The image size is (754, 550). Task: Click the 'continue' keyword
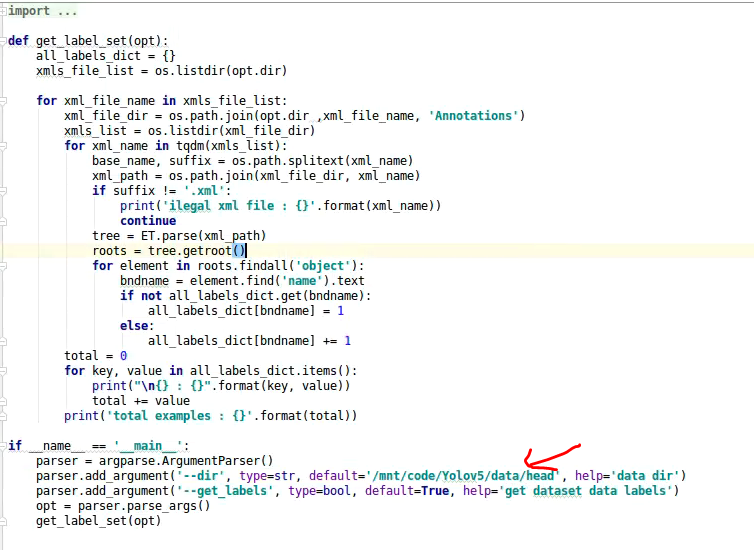click(148, 221)
